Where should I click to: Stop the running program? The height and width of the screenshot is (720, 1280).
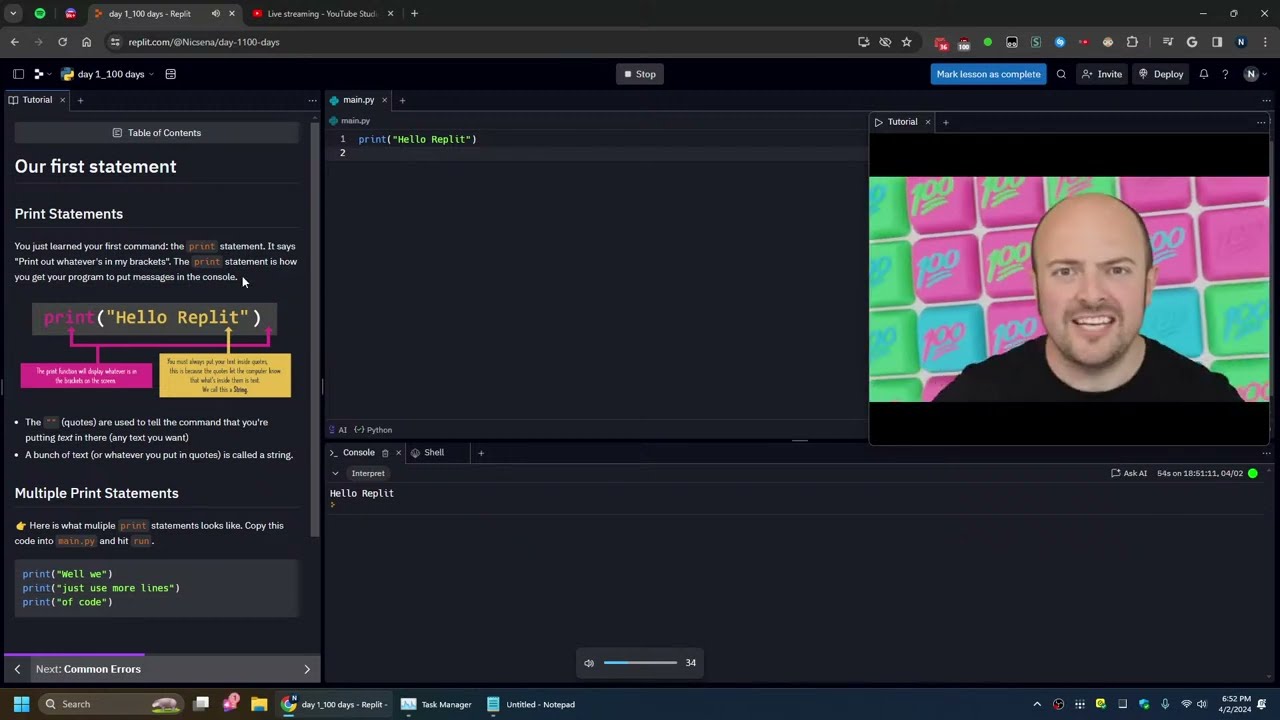640,74
